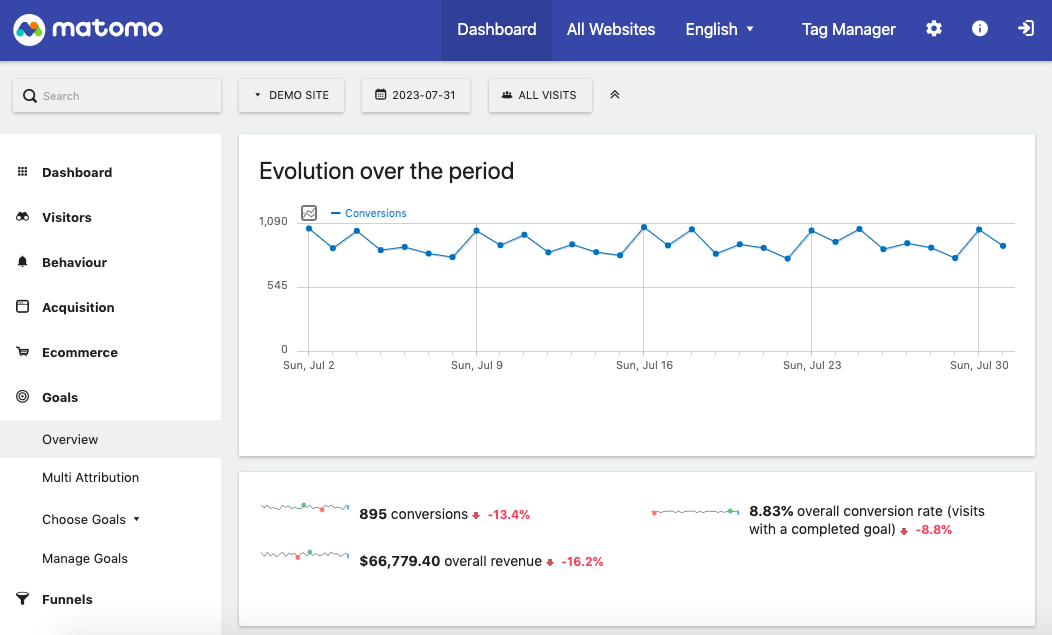Click the search input field
The height and width of the screenshot is (635, 1052).
[116, 95]
